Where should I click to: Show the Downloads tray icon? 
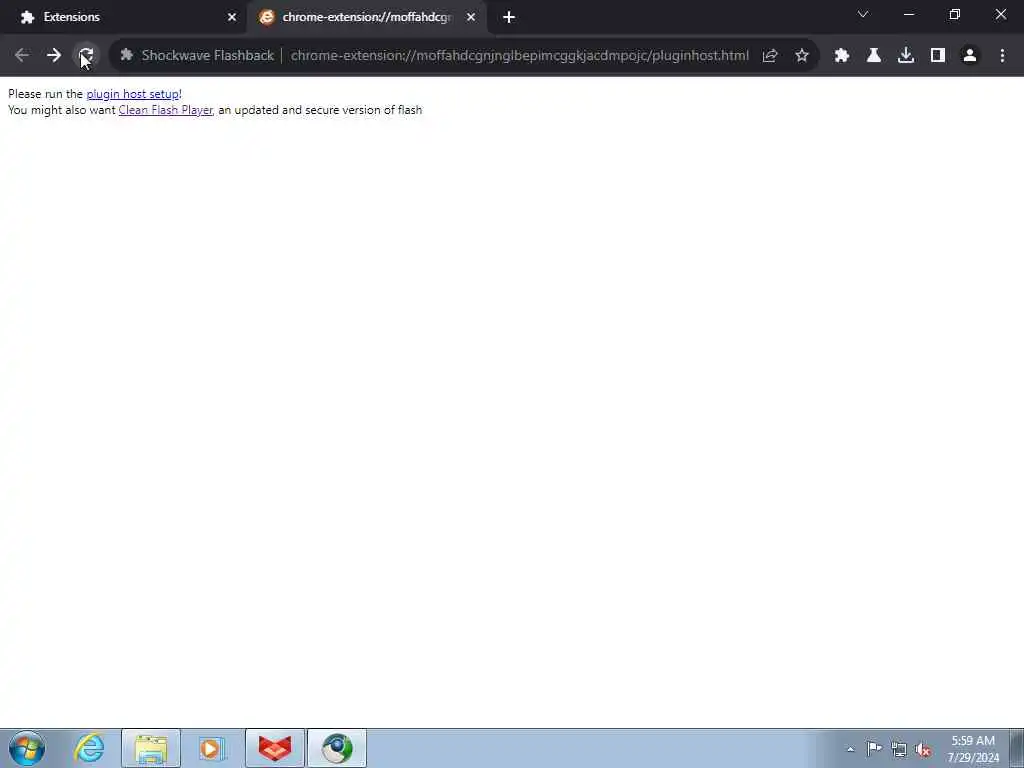906,56
